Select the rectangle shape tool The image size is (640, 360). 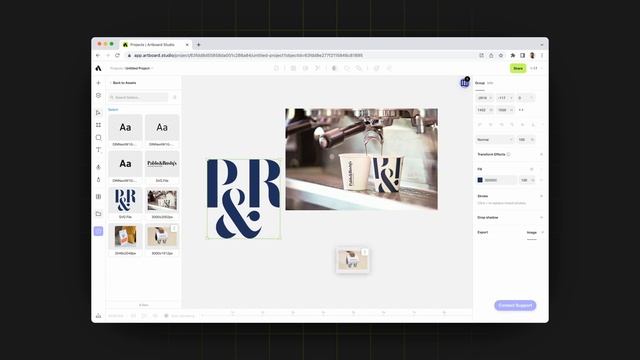pos(98,138)
